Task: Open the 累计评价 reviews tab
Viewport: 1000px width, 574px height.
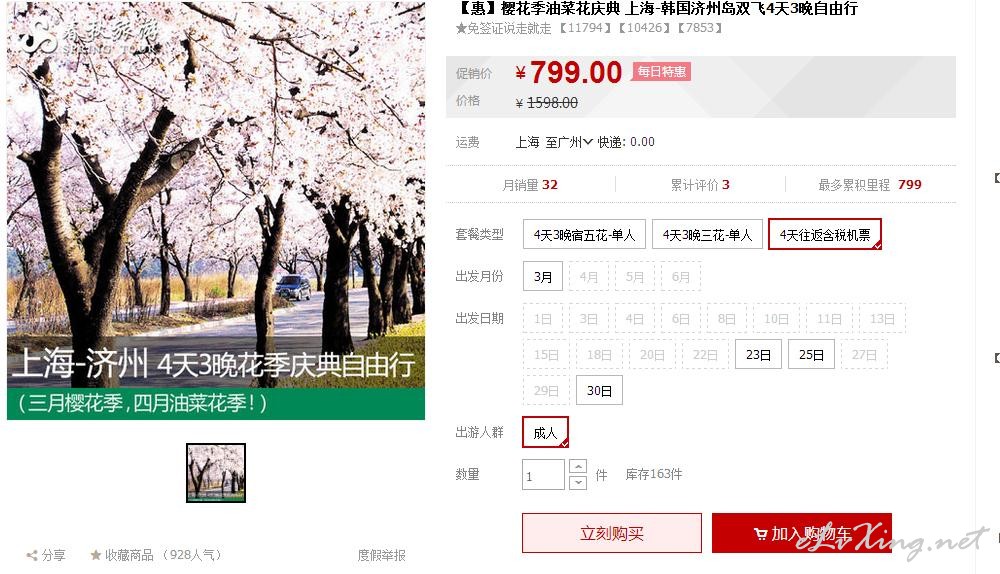Action: tap(700, 185)
